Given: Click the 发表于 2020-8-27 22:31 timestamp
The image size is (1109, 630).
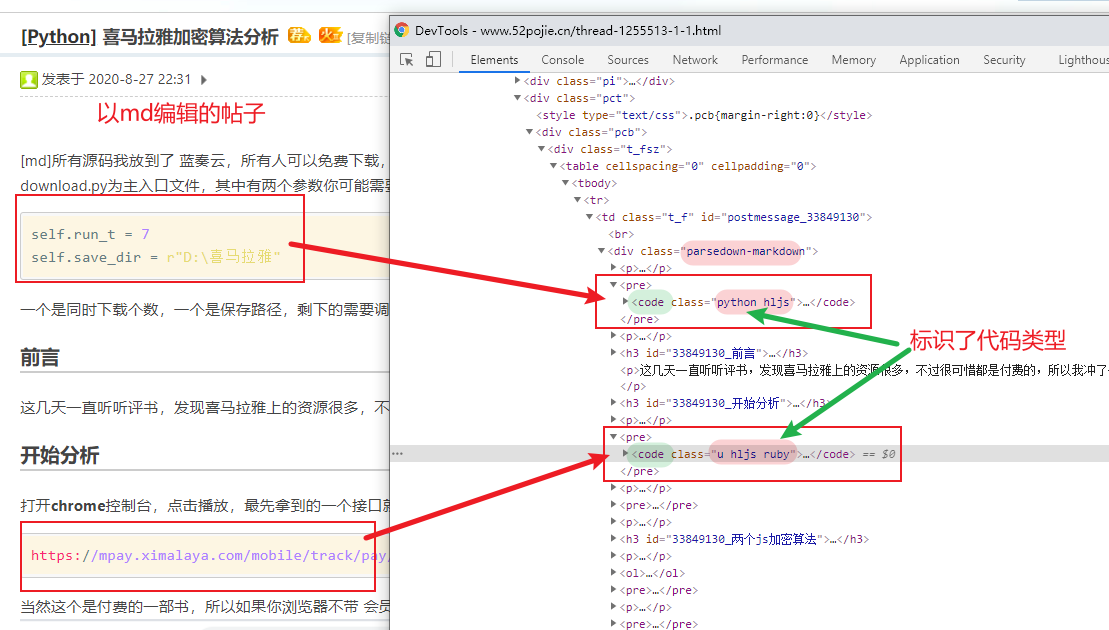Looking at the screenshot, I should (x=116, y=79).
